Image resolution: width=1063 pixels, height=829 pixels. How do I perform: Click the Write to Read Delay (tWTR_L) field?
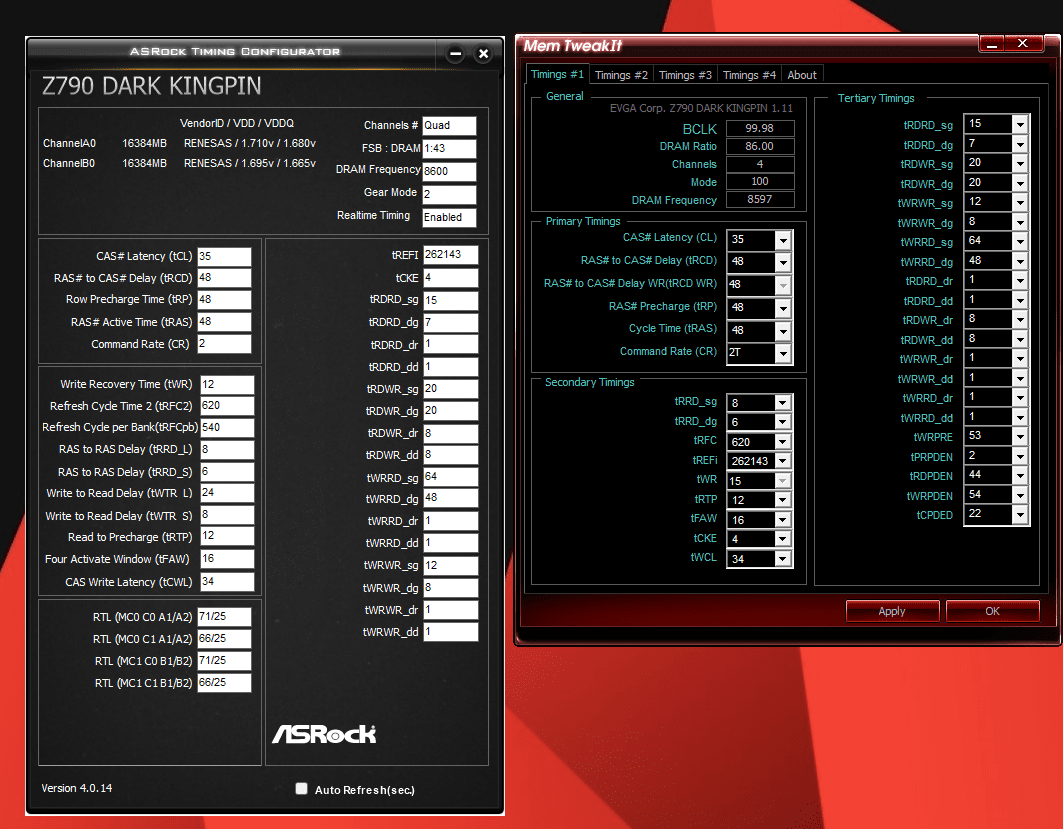(227, 493)
